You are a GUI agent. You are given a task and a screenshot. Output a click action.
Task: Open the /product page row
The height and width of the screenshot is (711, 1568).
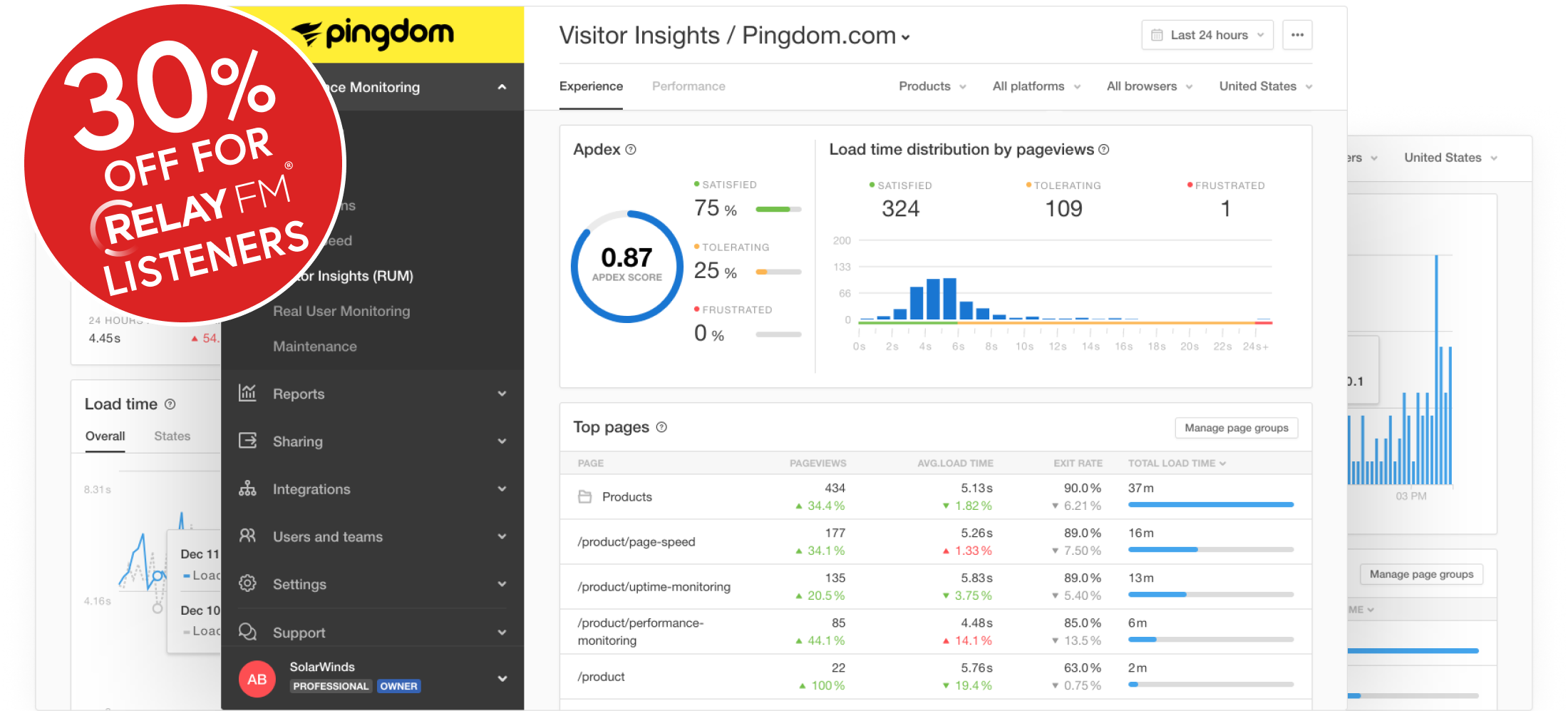[x=935, y=677]
